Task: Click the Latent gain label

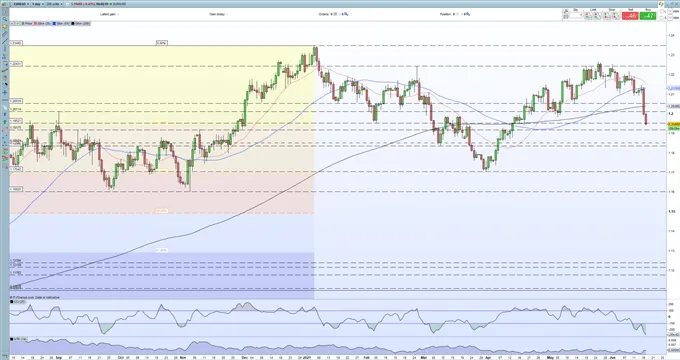Action: [108, 14]
